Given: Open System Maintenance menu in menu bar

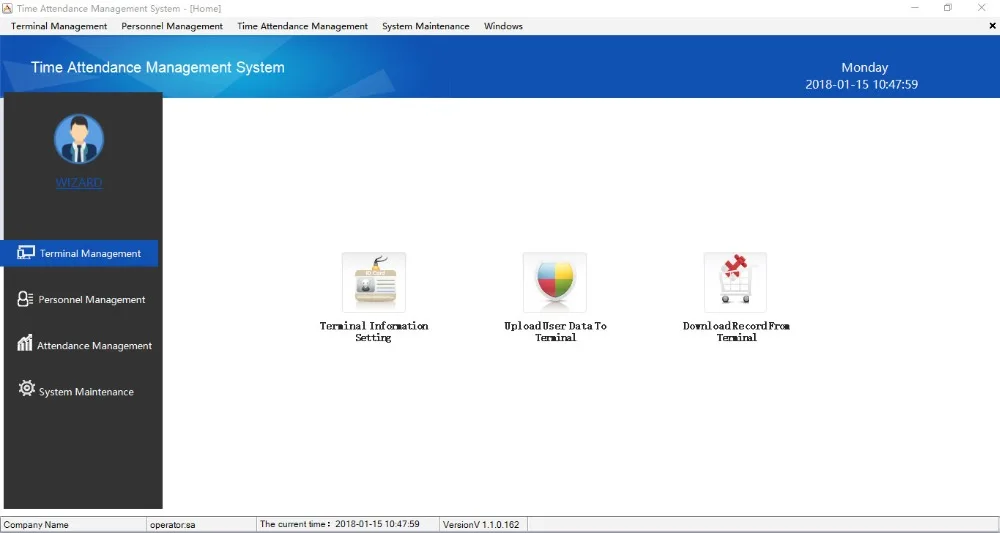Looking at the screenshot, I should [425, 26].
